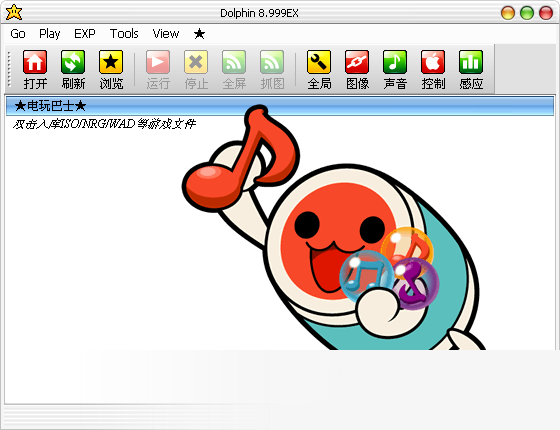Click the 运行 (Run) play icon

pyautogui.click(x=158, y=62)
